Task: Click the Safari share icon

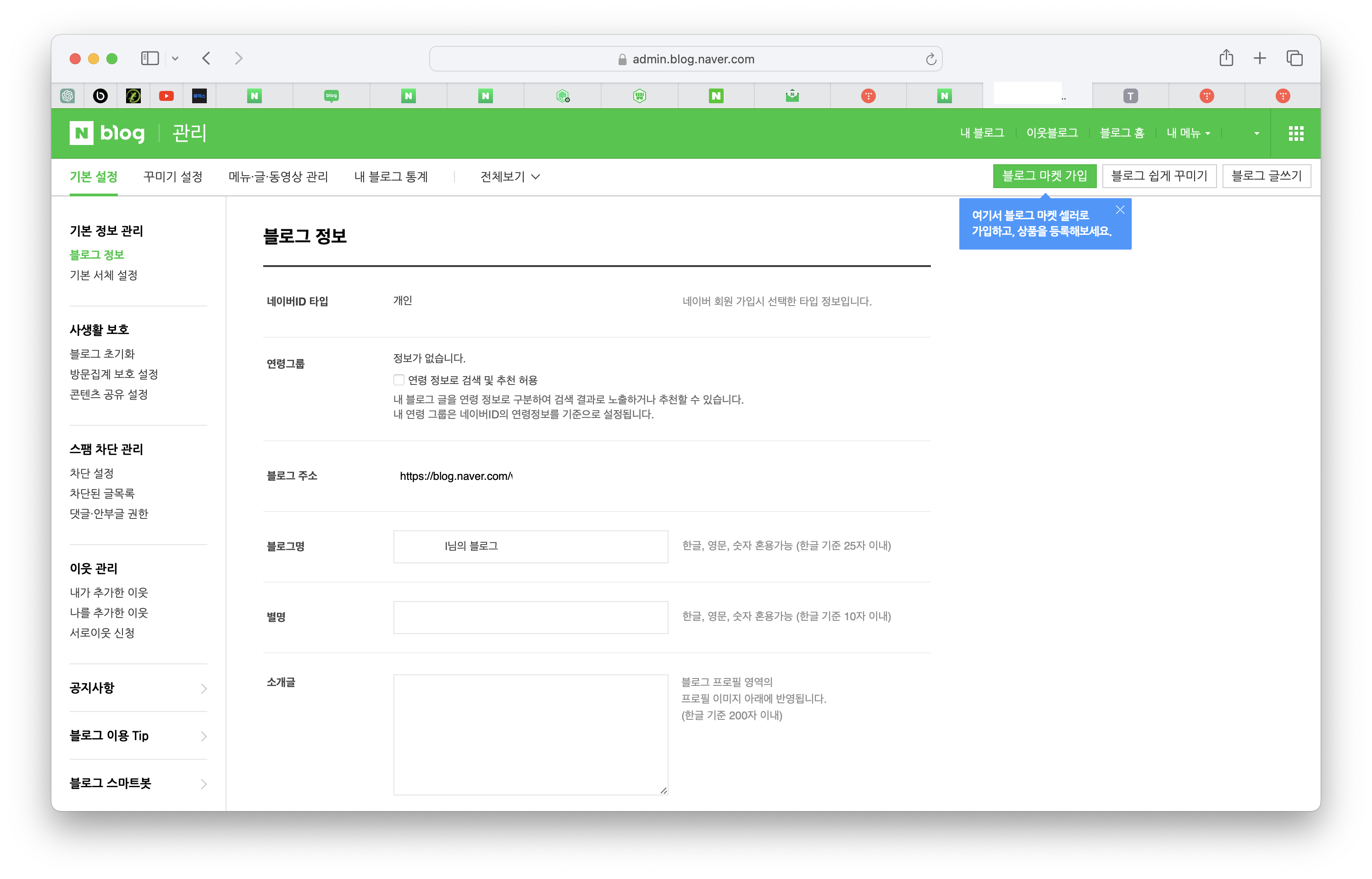Action: (x=1226, y=58)
